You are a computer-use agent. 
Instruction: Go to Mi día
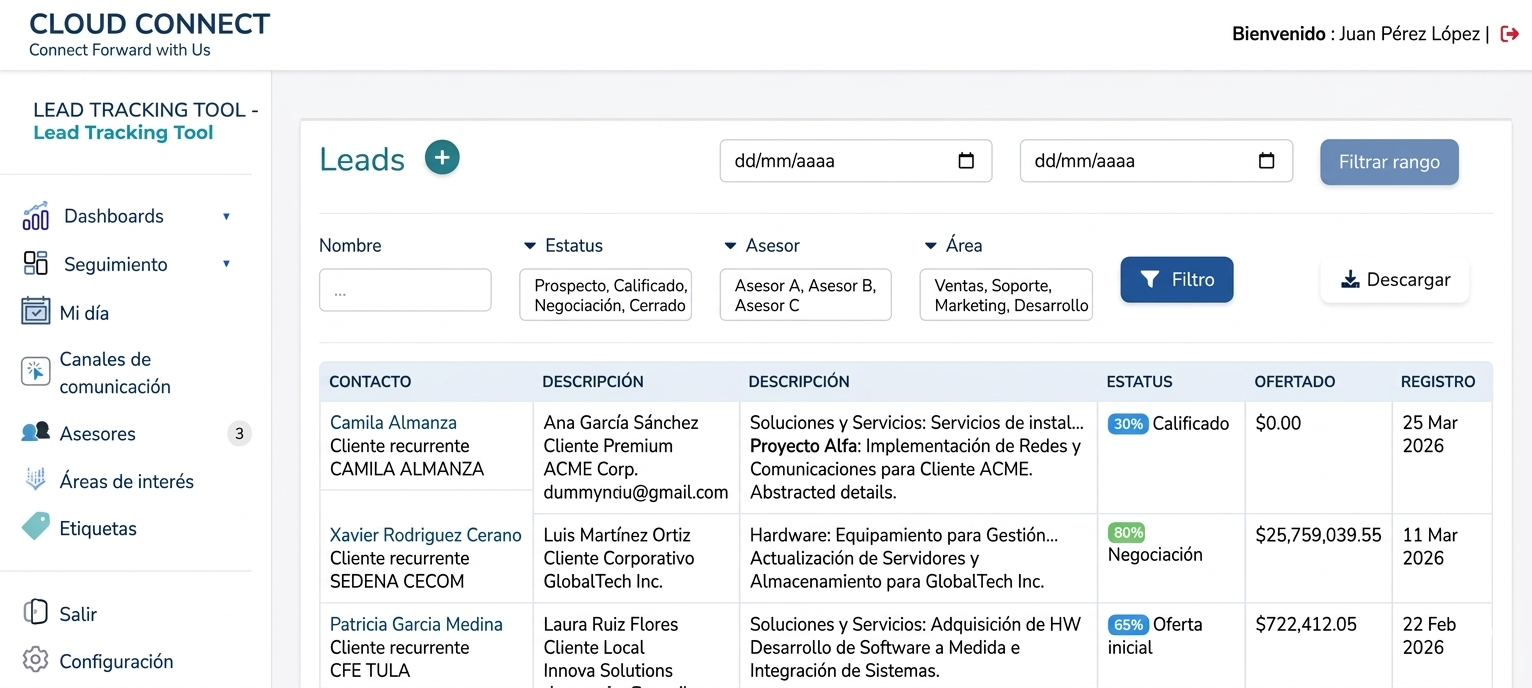point(84,313)
